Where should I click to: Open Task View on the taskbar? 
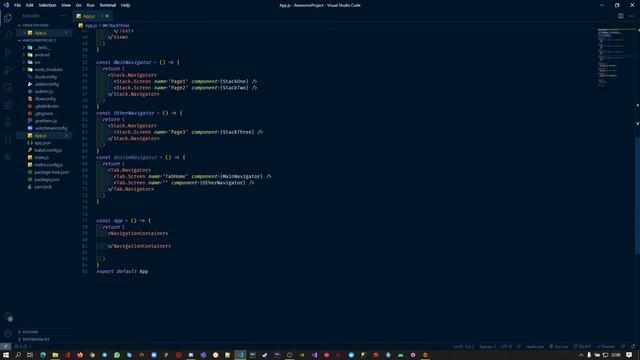pyautogui.click(x=30, y=355)
